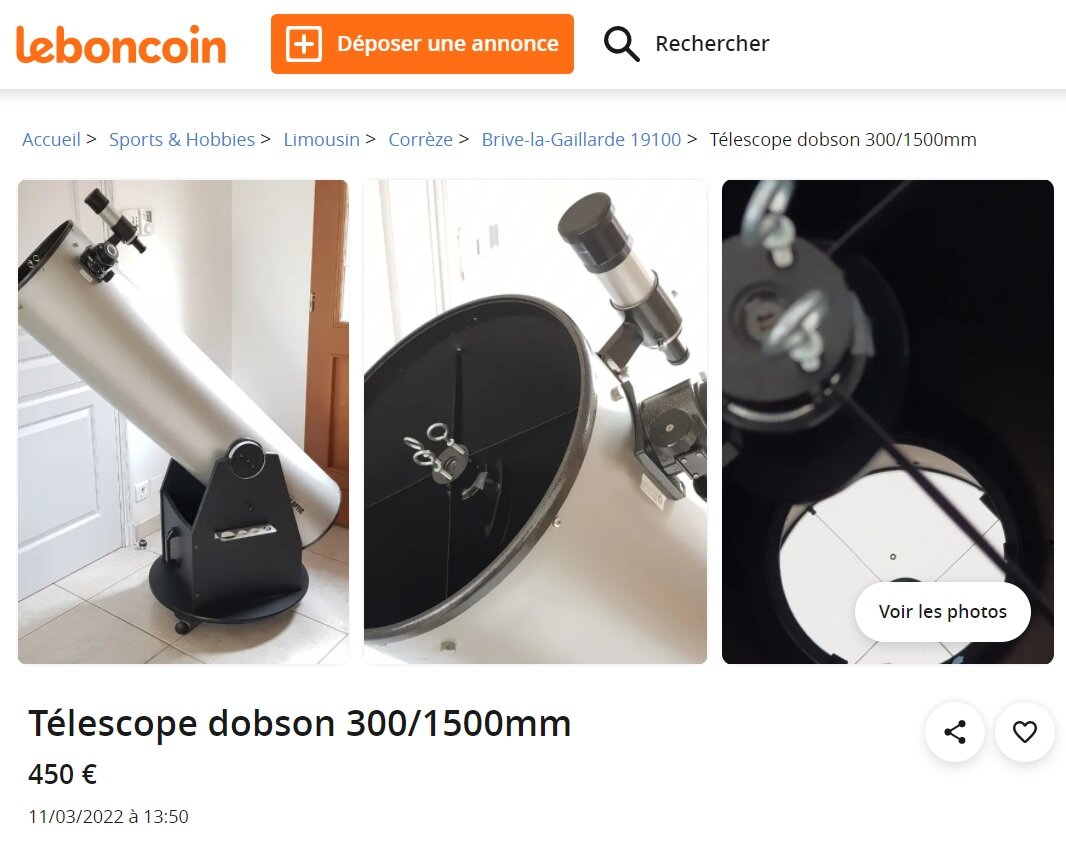Click the plus icon in the Déposer une annonce button
Screen dimensions: 1066x842
pos(303,44)
